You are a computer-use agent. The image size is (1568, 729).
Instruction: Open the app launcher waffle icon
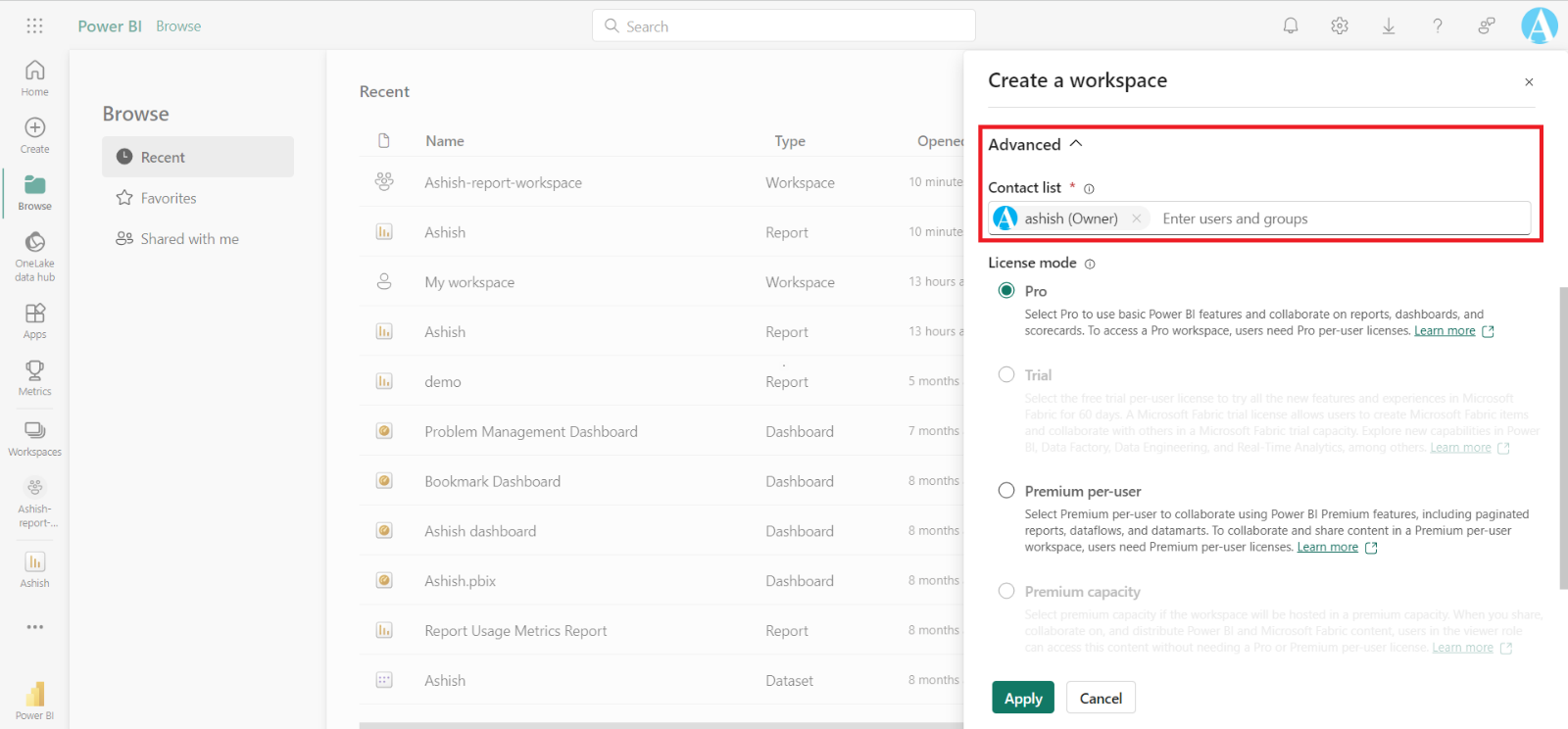pos(34,26)
